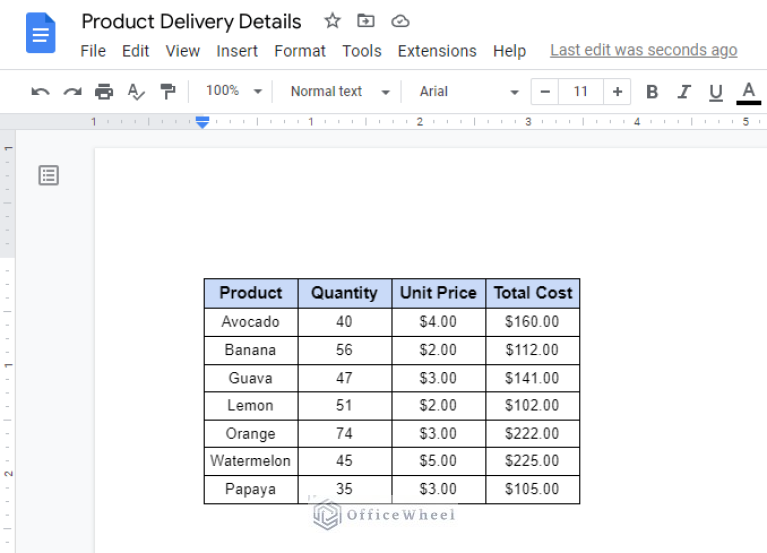Click the $5.00 unit price cell

click(x=438, y=461)
